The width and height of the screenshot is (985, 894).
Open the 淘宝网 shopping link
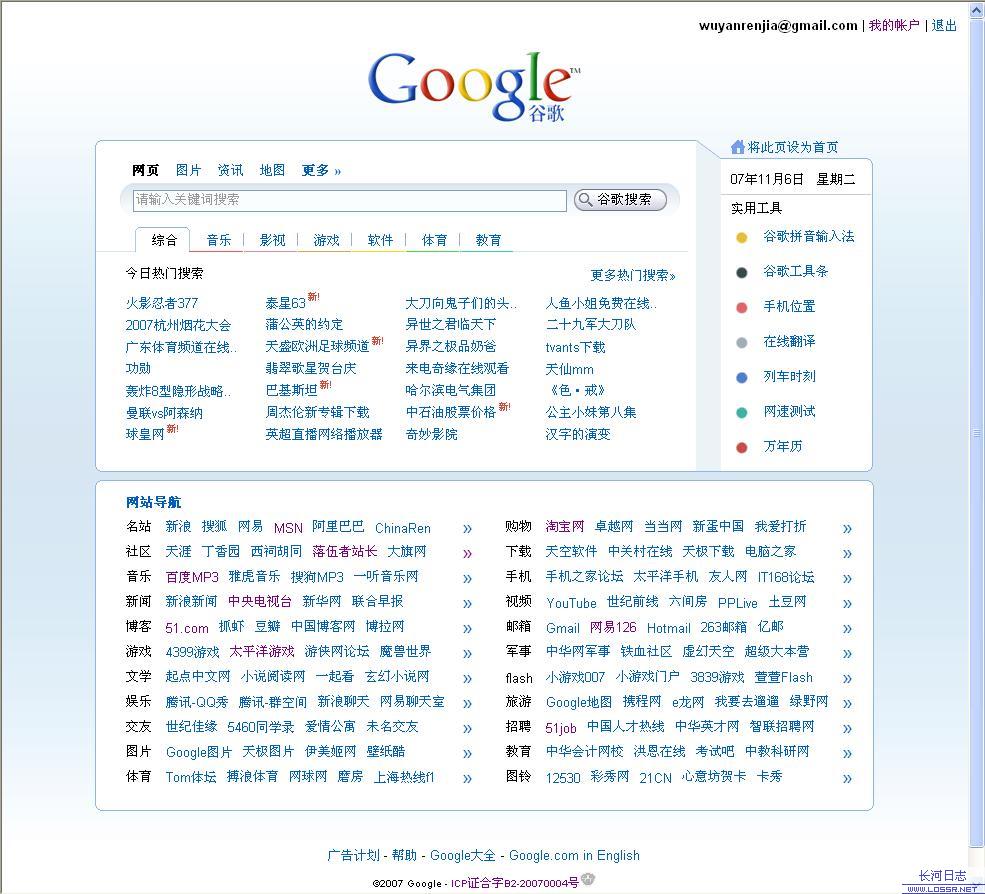(565, 526)
